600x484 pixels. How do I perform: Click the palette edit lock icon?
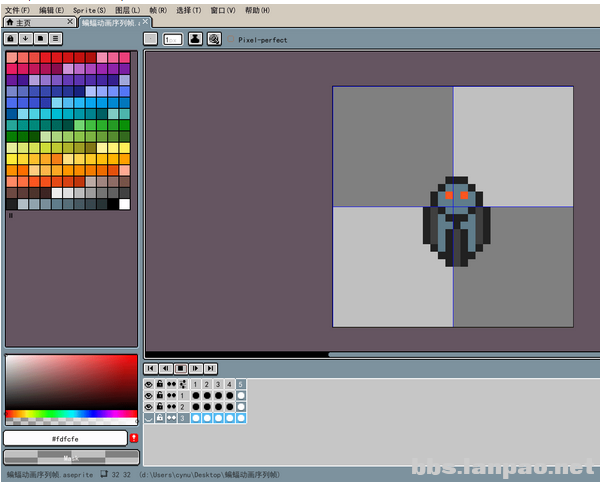pyautogui.click(x=11, y=39)
